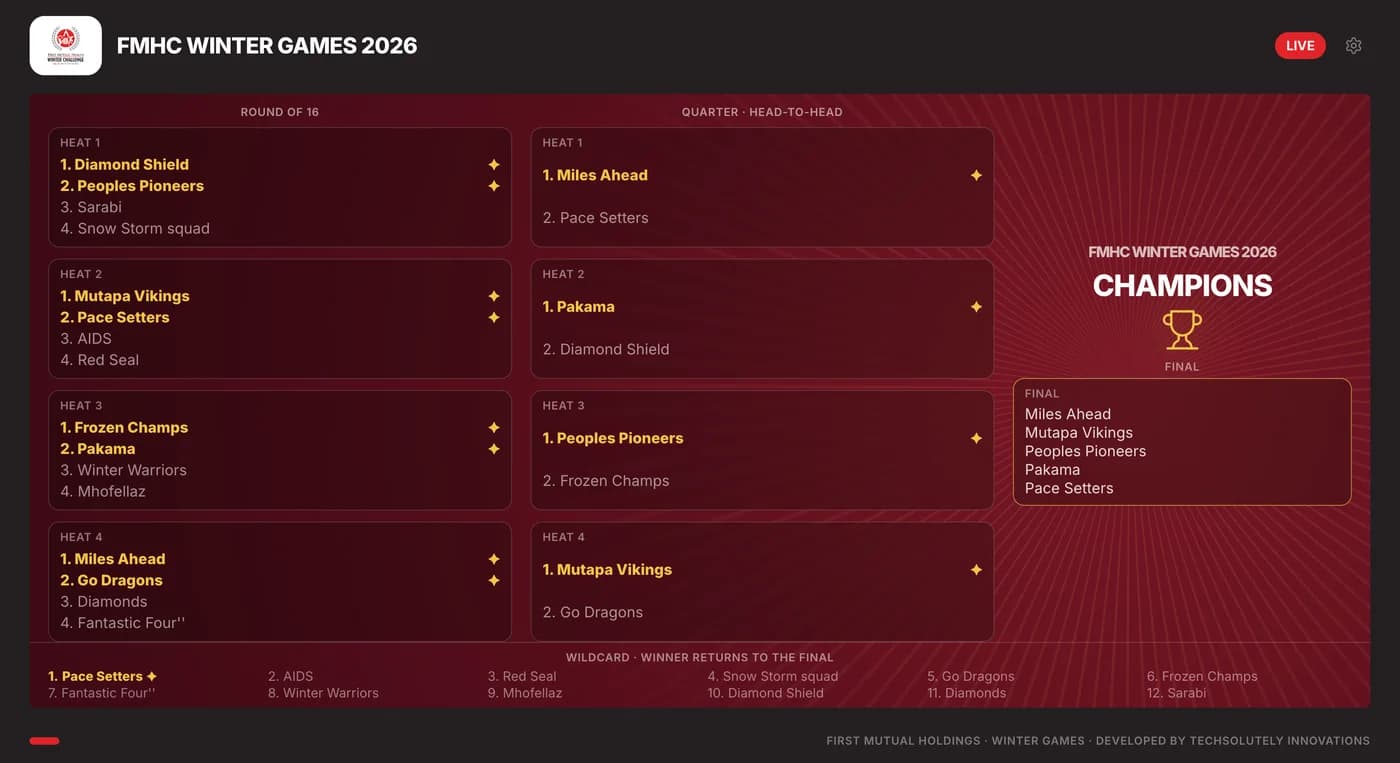Click the star beside Pakama in Round of 16
1400x763 pixels.
(x=494, y=449)
